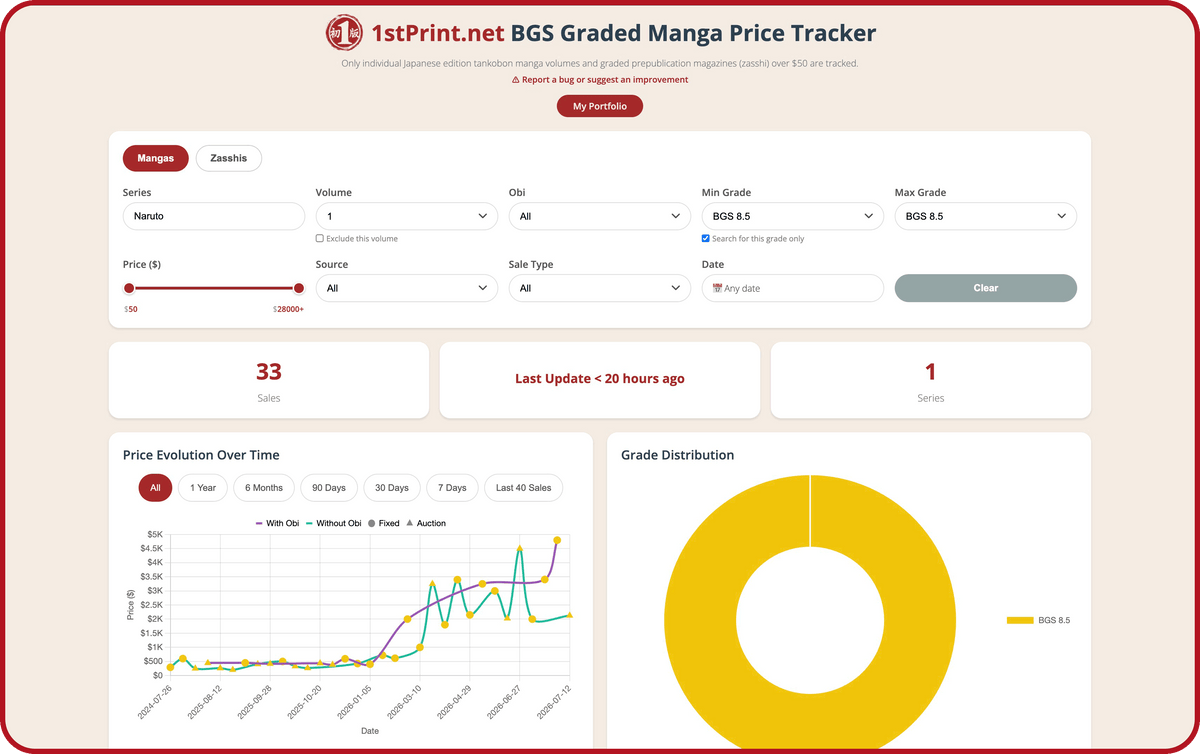Open My Portfolio
The width and height of the screenshot is (1200, 754).
(600, 106)
